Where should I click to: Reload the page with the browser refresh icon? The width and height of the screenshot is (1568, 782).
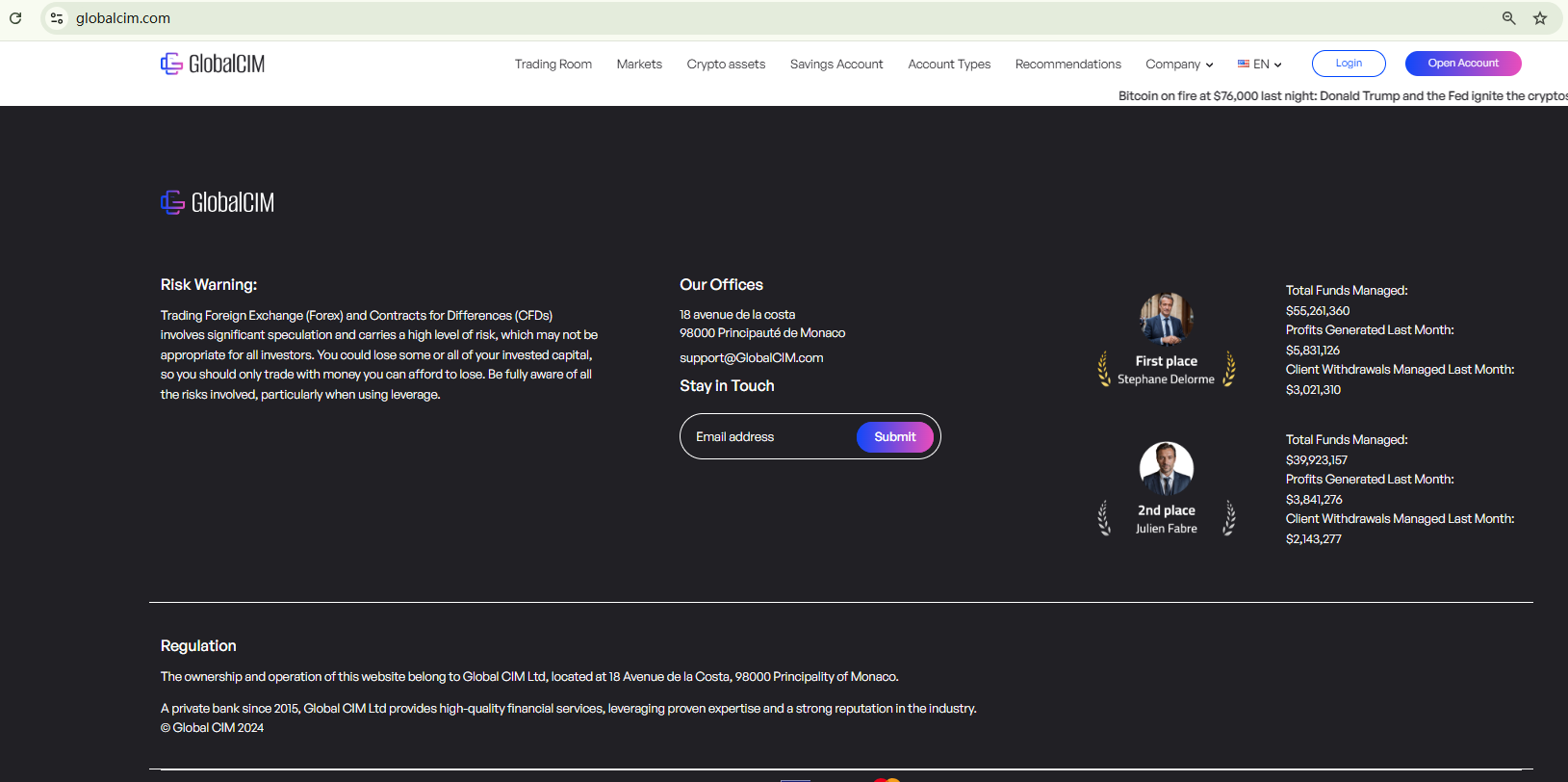tap(15, 18)
